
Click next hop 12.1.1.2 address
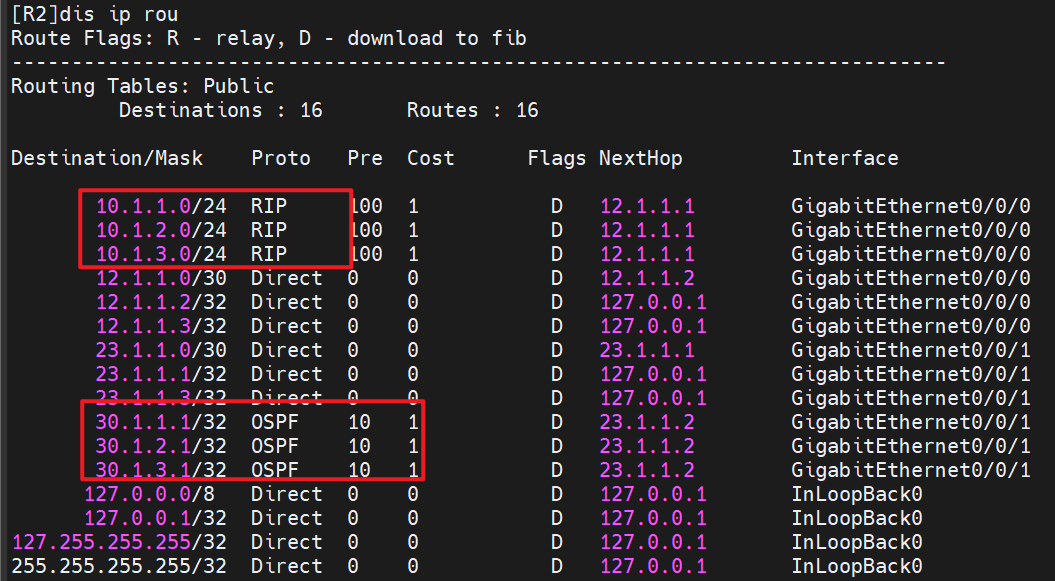pos(647,278)
